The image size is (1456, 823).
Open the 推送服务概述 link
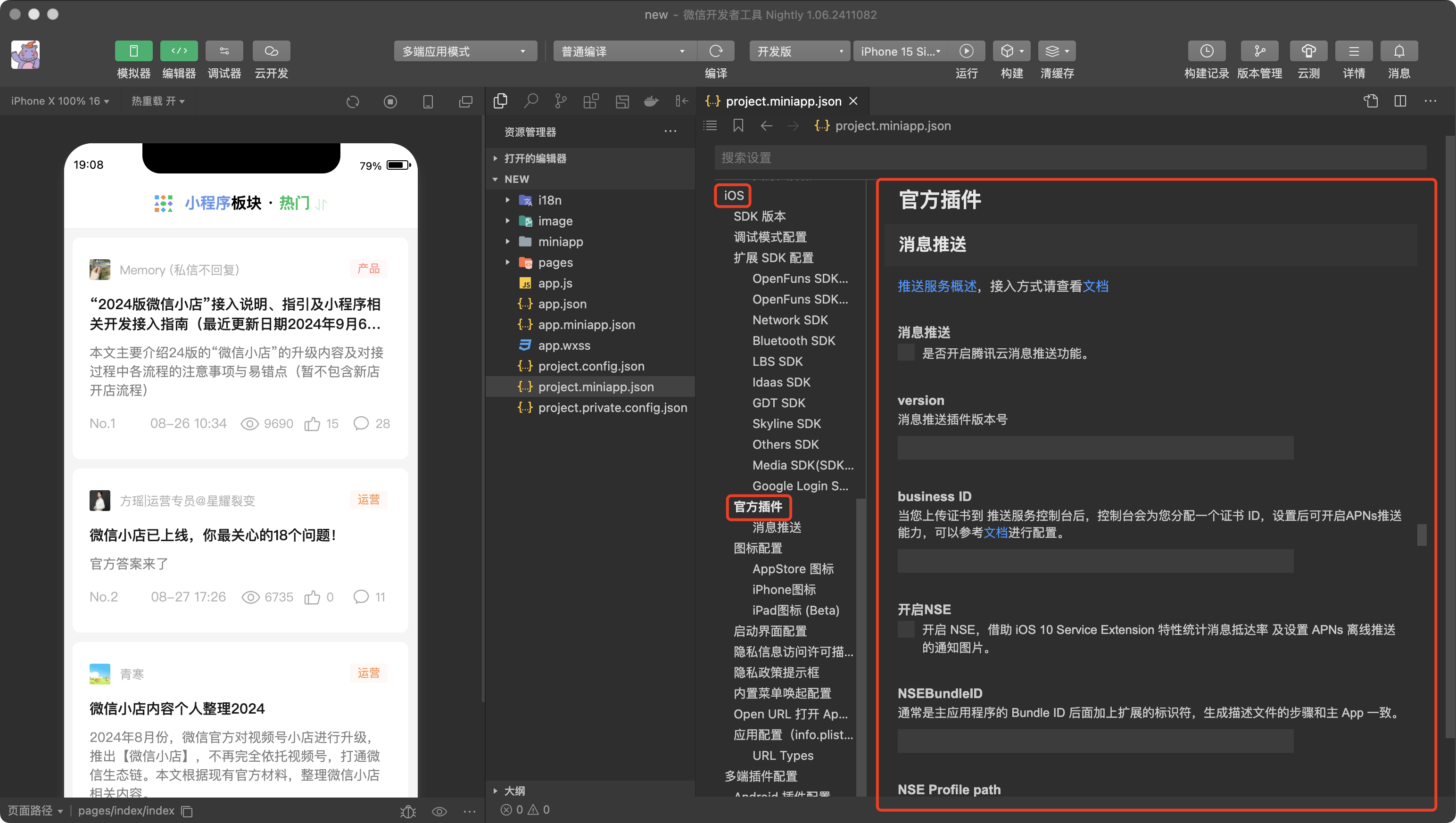tap(937, 286)
